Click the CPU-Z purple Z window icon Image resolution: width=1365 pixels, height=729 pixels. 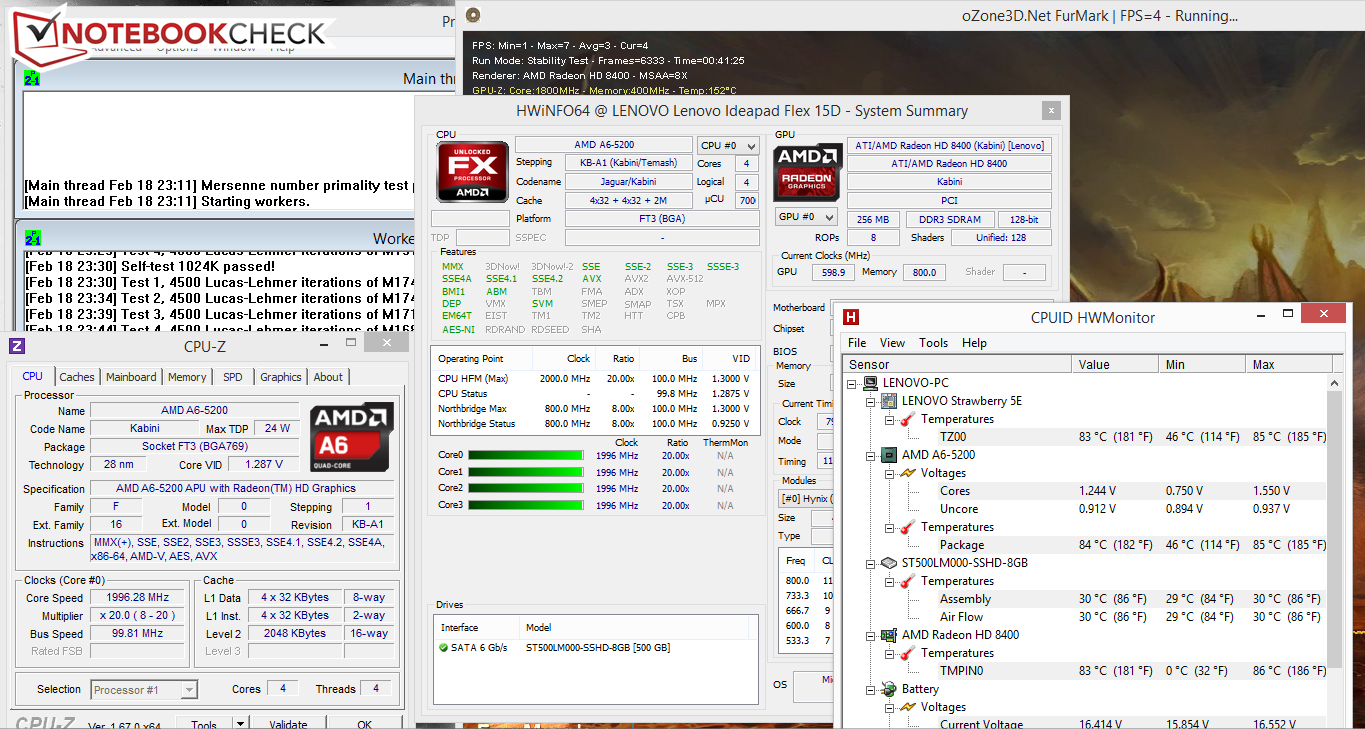pyautogui.click(x=16, y=346)
